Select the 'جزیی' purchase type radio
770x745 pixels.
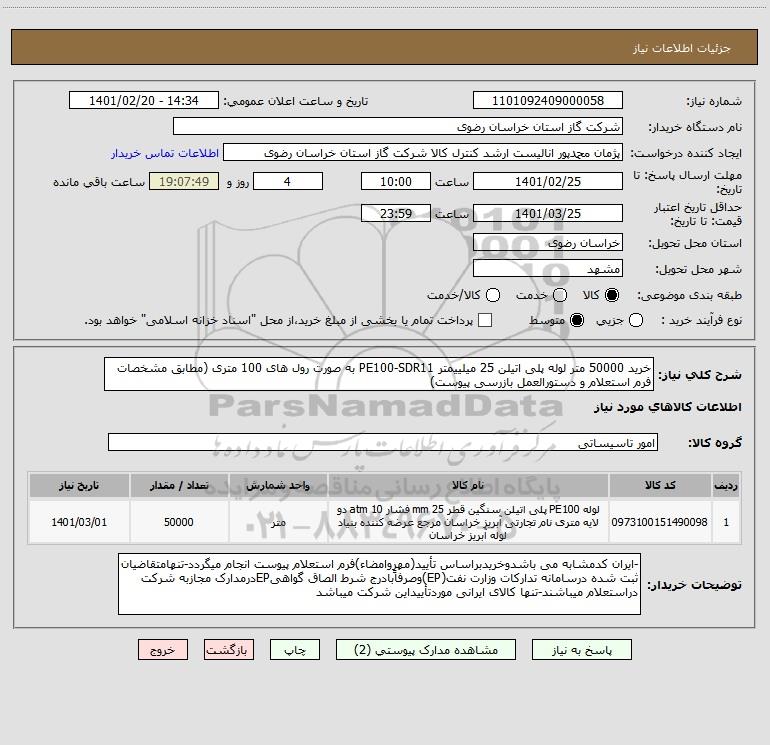[636, 320]
